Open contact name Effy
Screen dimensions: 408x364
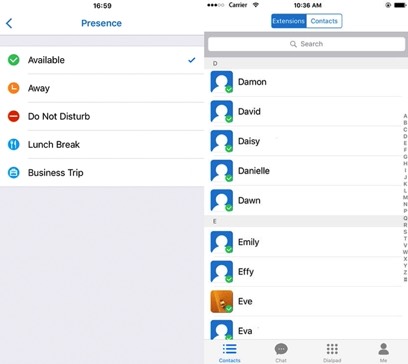pos(246,272)
